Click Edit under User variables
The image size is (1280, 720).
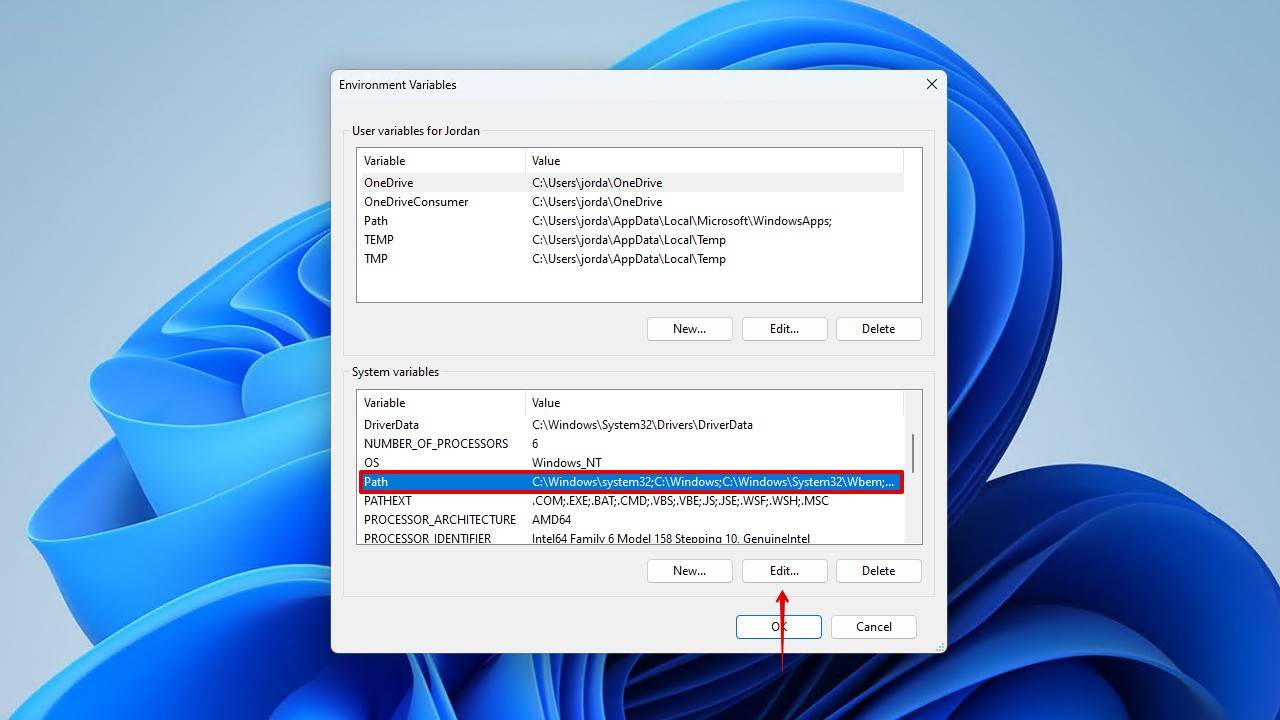pos(784,329)
